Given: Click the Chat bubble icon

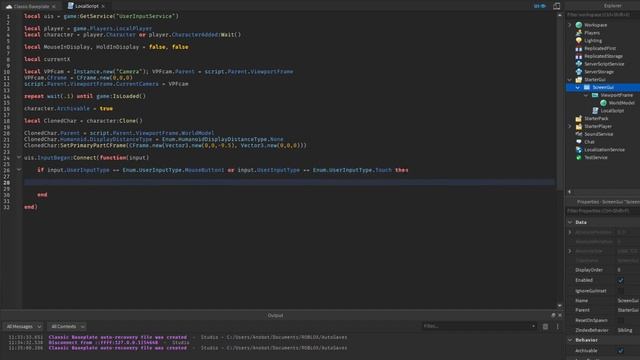Looking at the screenshot, I should coord(578,142).
